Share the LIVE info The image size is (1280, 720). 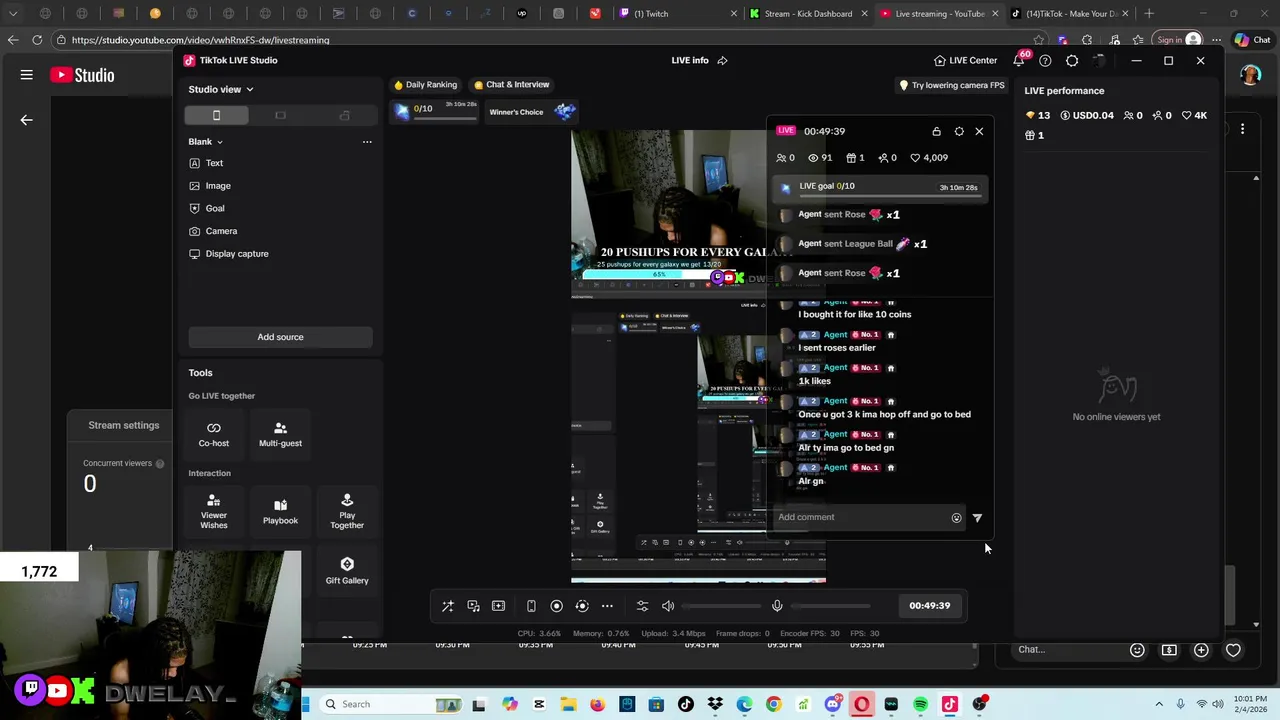click(722, 60)
